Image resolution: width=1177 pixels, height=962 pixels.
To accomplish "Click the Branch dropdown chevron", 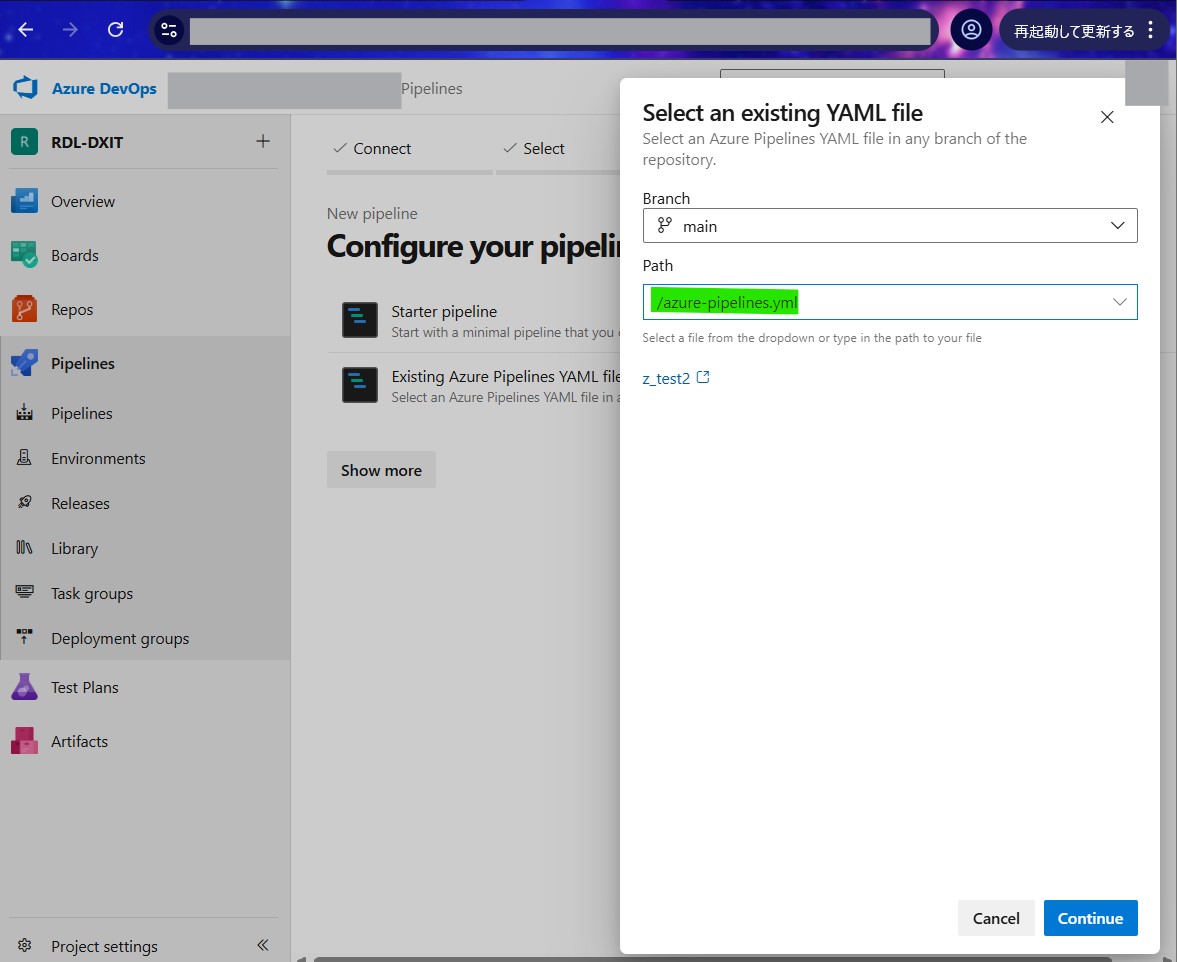I will point(1118,226).
